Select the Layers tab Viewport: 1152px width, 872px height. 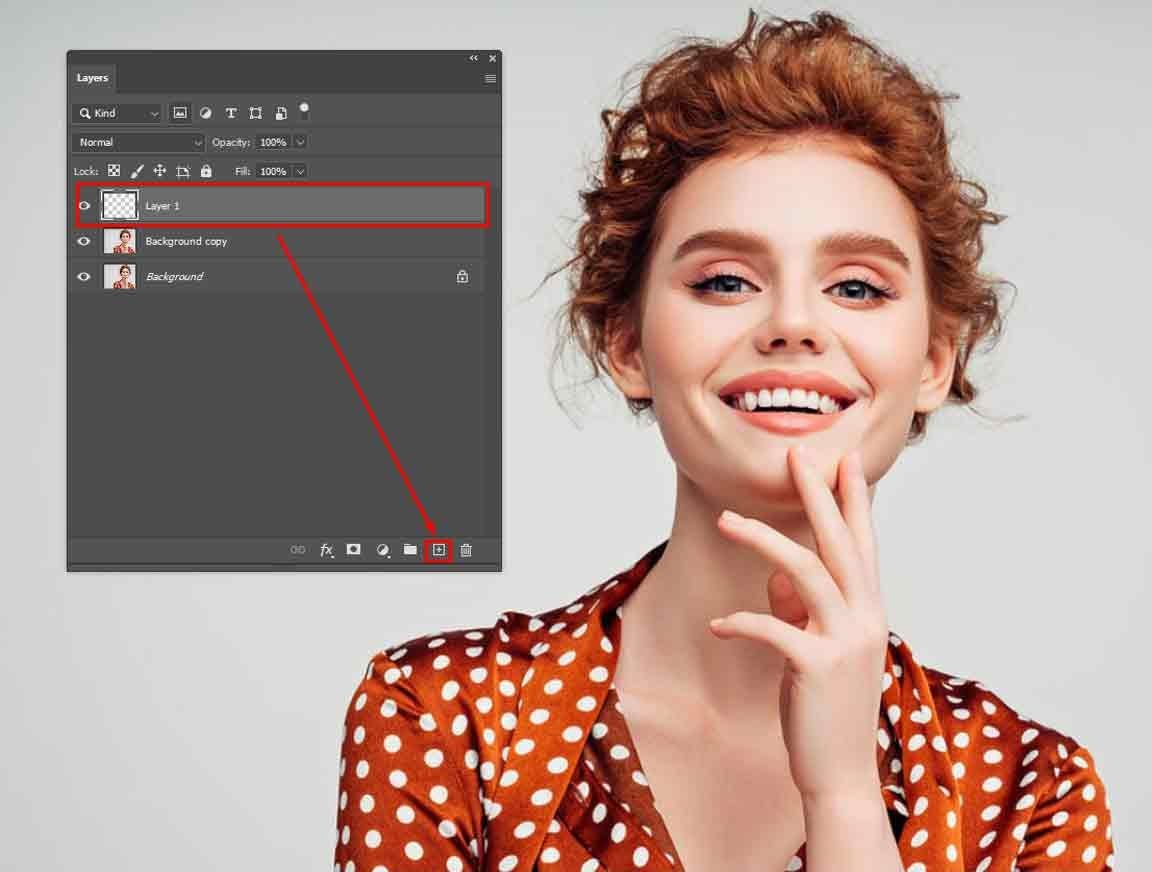click(x=93, y=77)
